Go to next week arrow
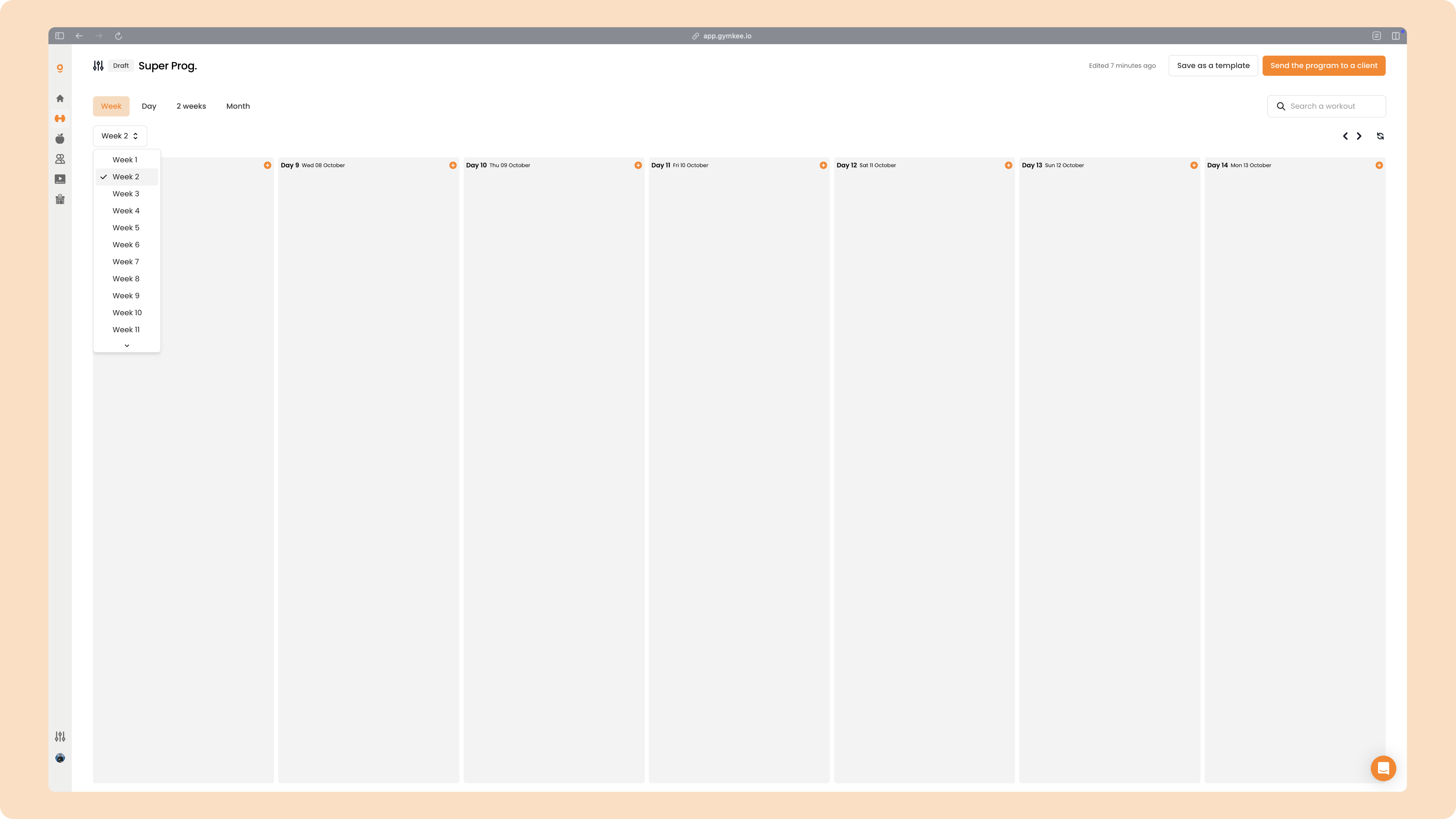 click(x=1359, y=136)
